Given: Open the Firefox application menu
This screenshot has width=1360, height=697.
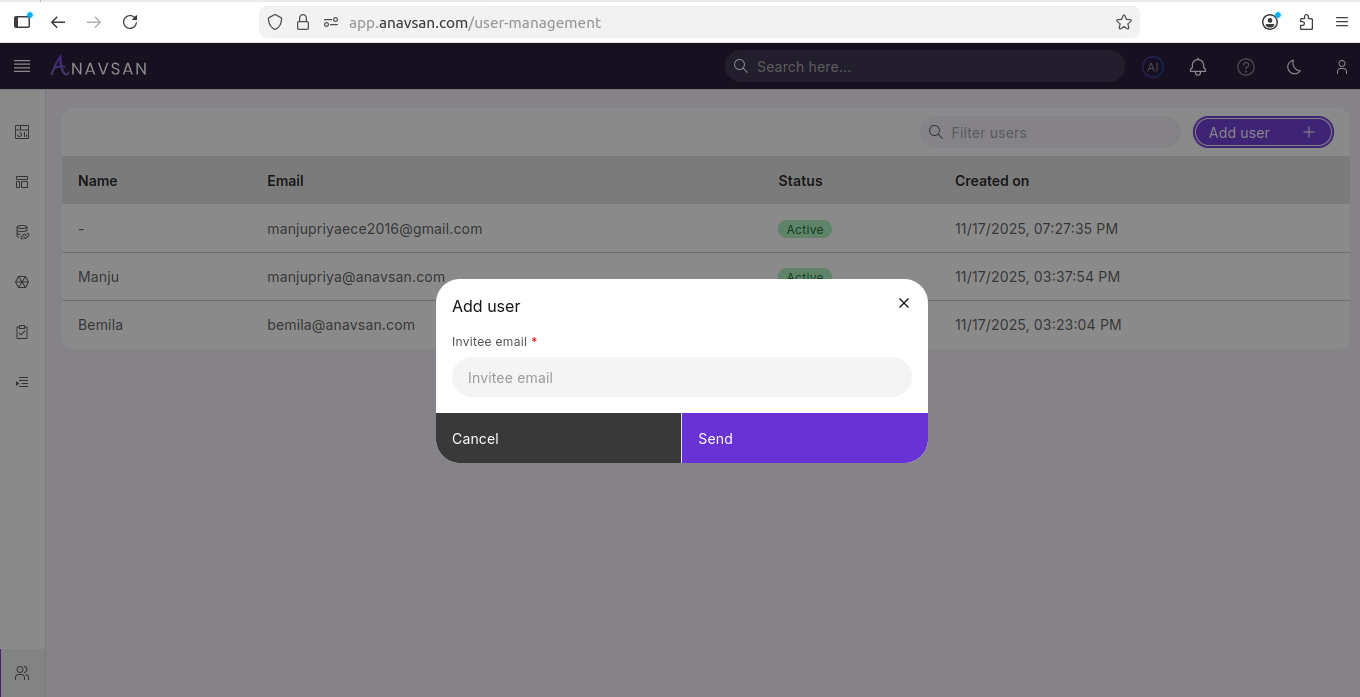Looking at the screenshot, I should click(1341, 21).
